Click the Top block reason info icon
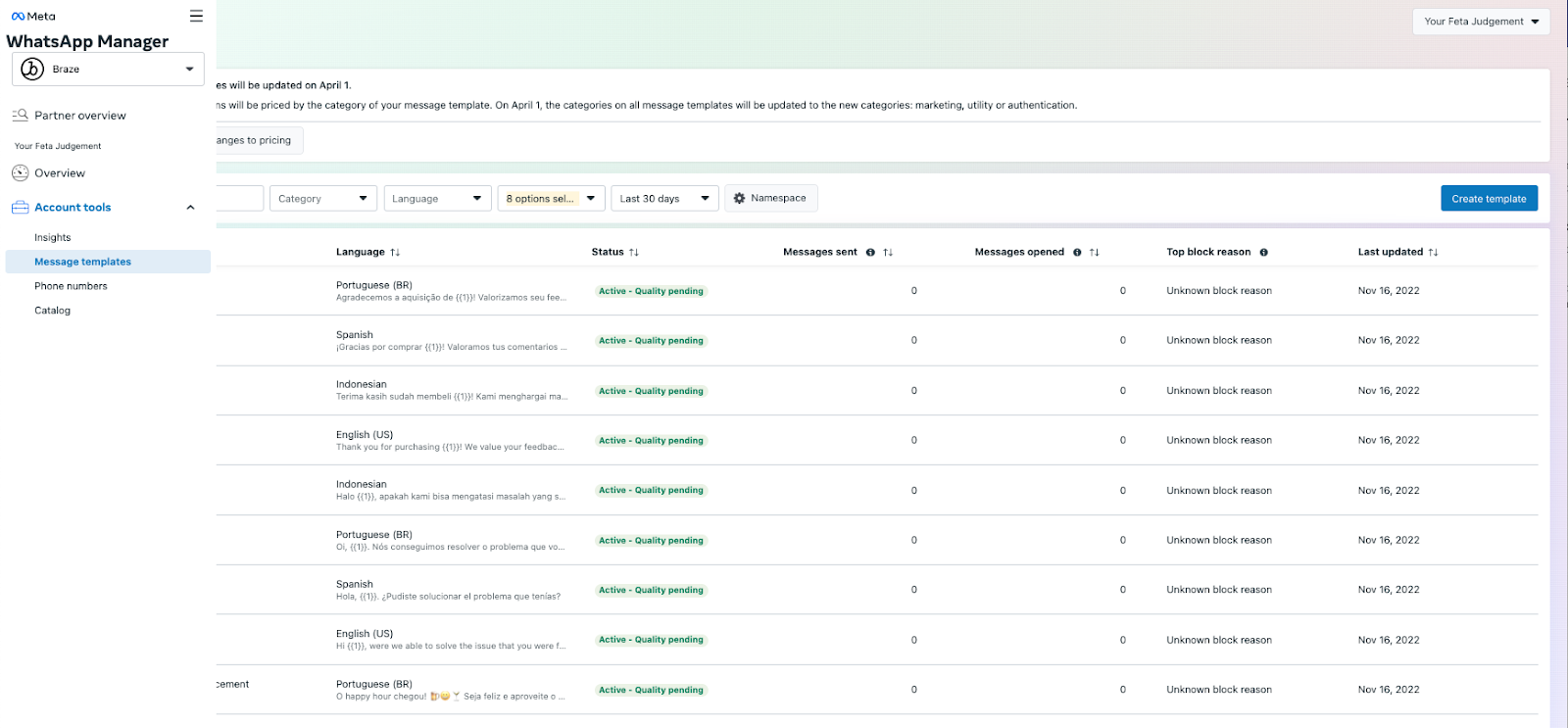Screen dimensions: 1568x728 tap(1264, 253)
